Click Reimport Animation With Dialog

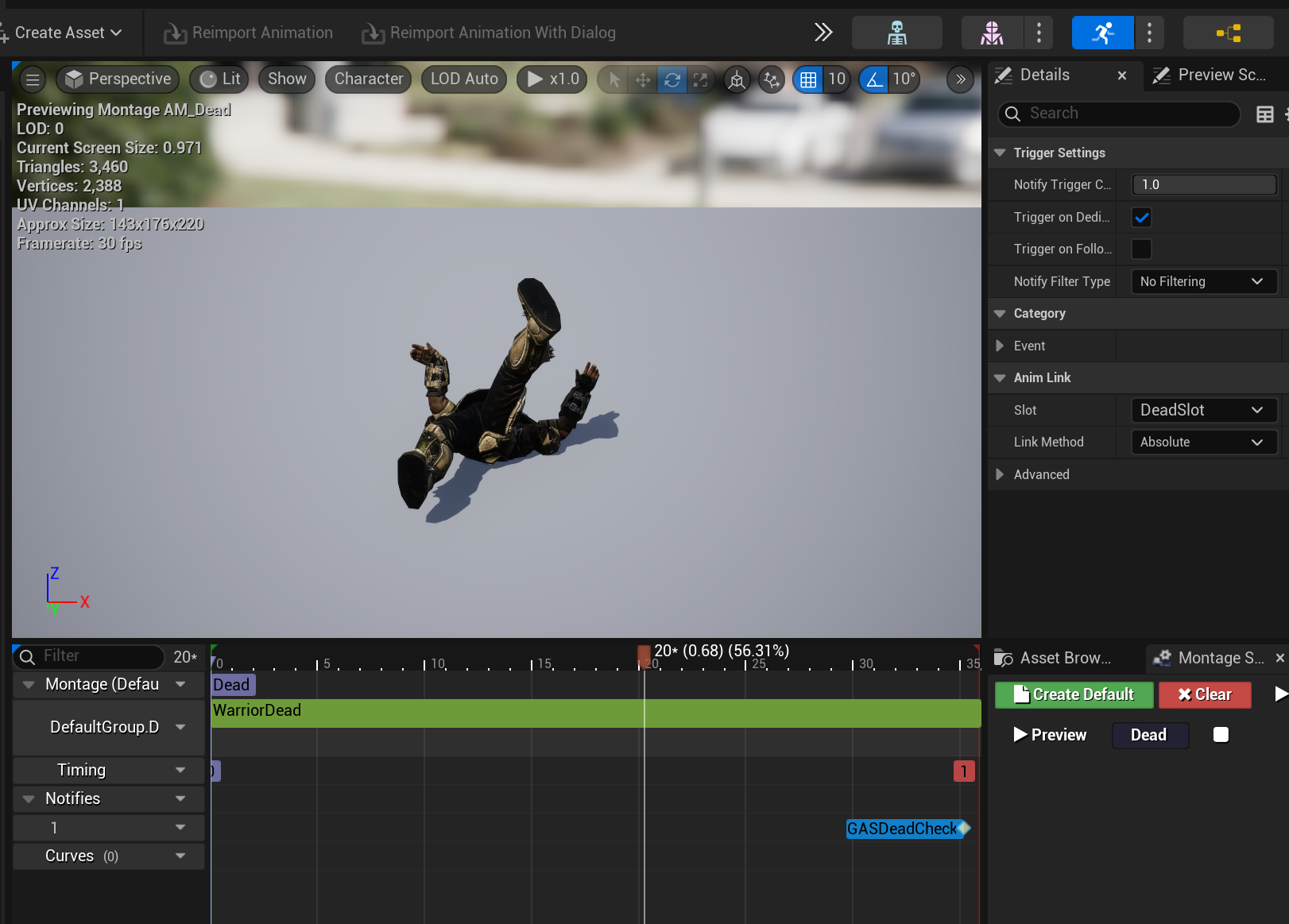[489, 33]
